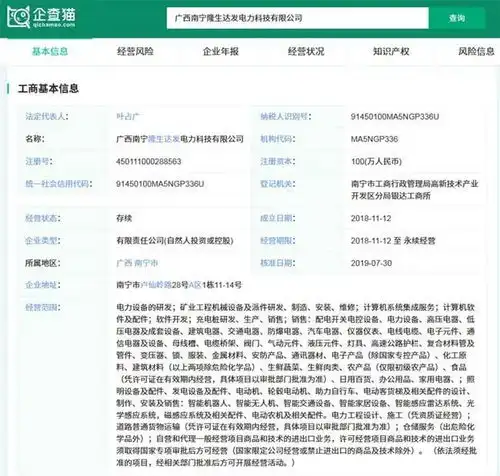Select 统一社会信用代码 value 91450100MA5NGP336U
This screenshot has height=476, width=500.
160,184
